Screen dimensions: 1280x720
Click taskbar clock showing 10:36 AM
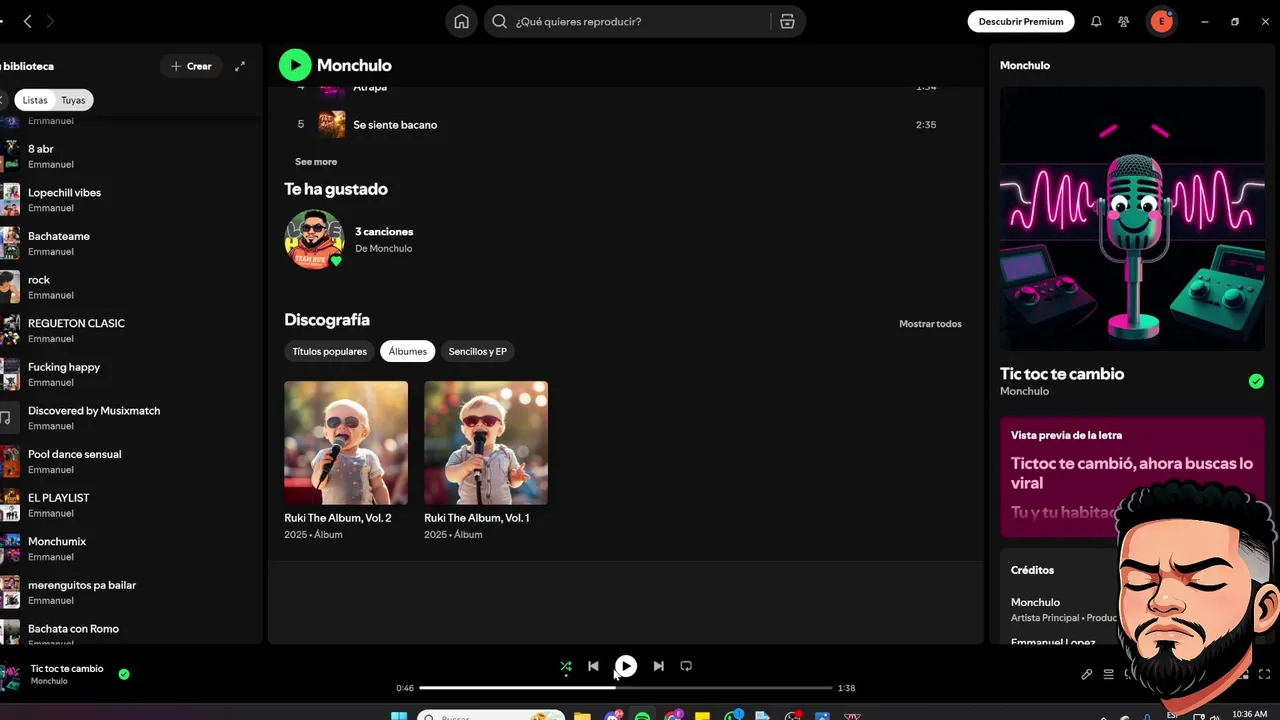[1249, 715]
